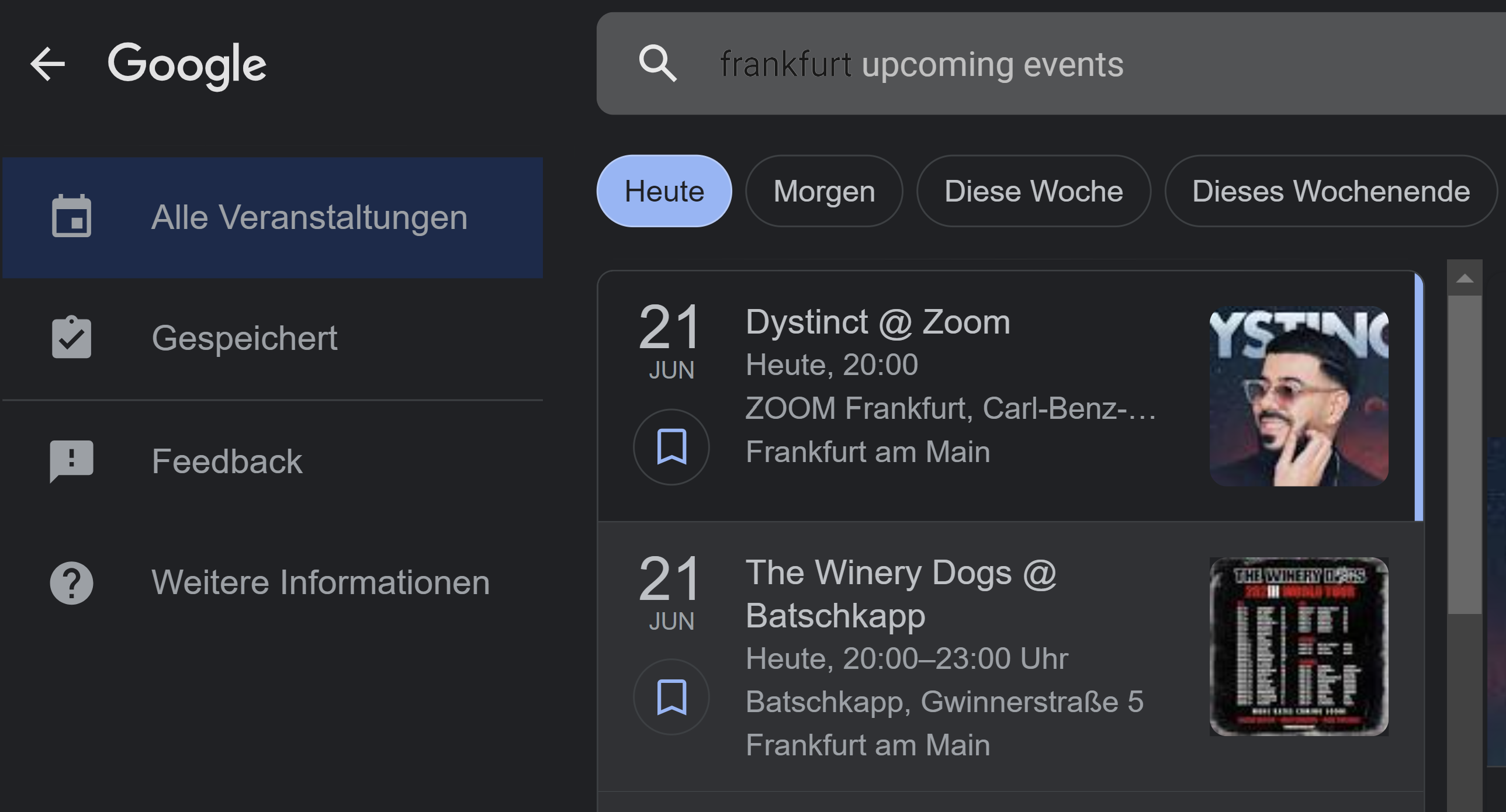Show events for Dieses Wochenende
1506x812 pixels.
coord(1331,191)
